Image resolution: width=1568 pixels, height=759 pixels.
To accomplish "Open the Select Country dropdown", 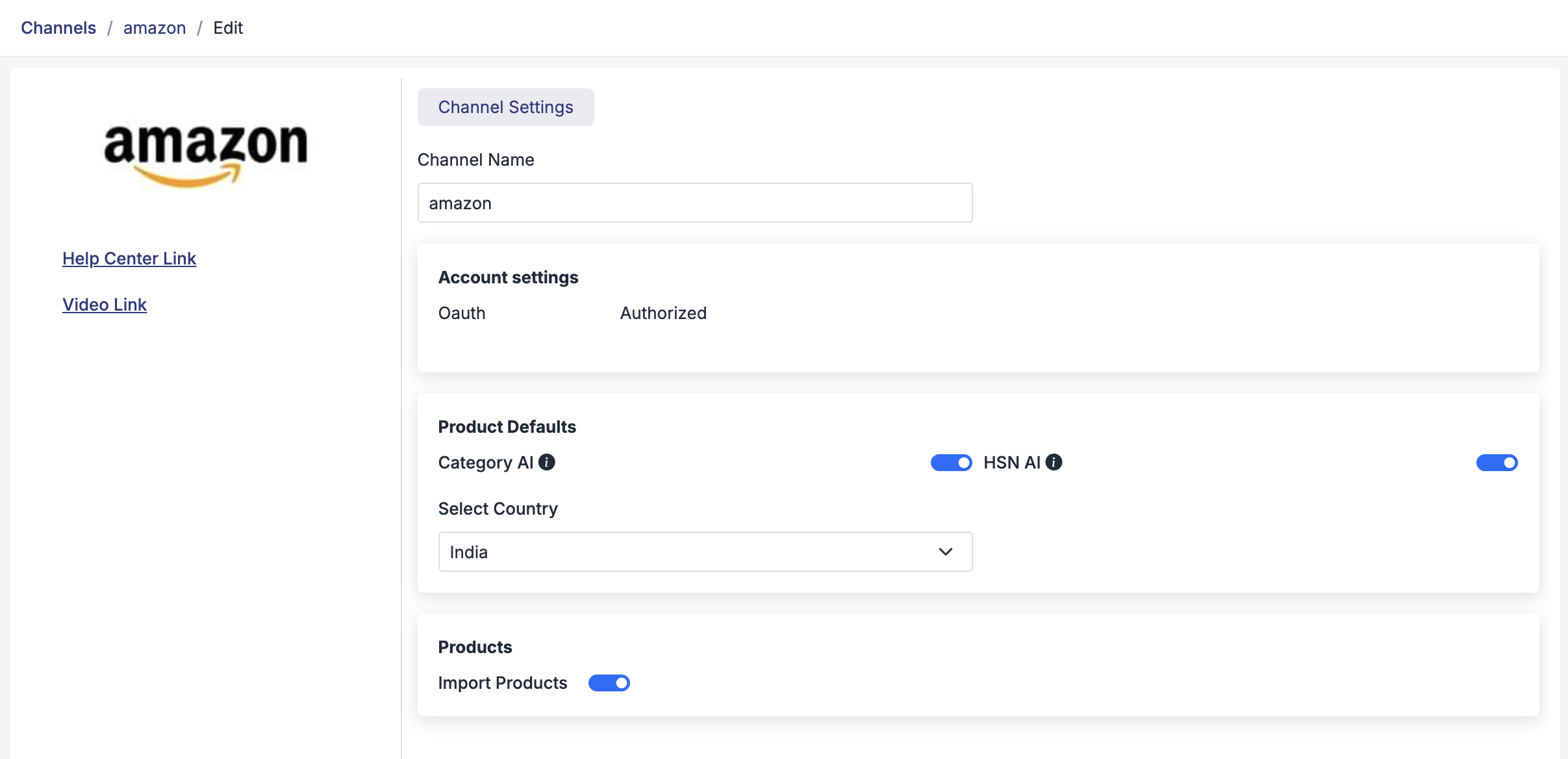I will (705, 552).
